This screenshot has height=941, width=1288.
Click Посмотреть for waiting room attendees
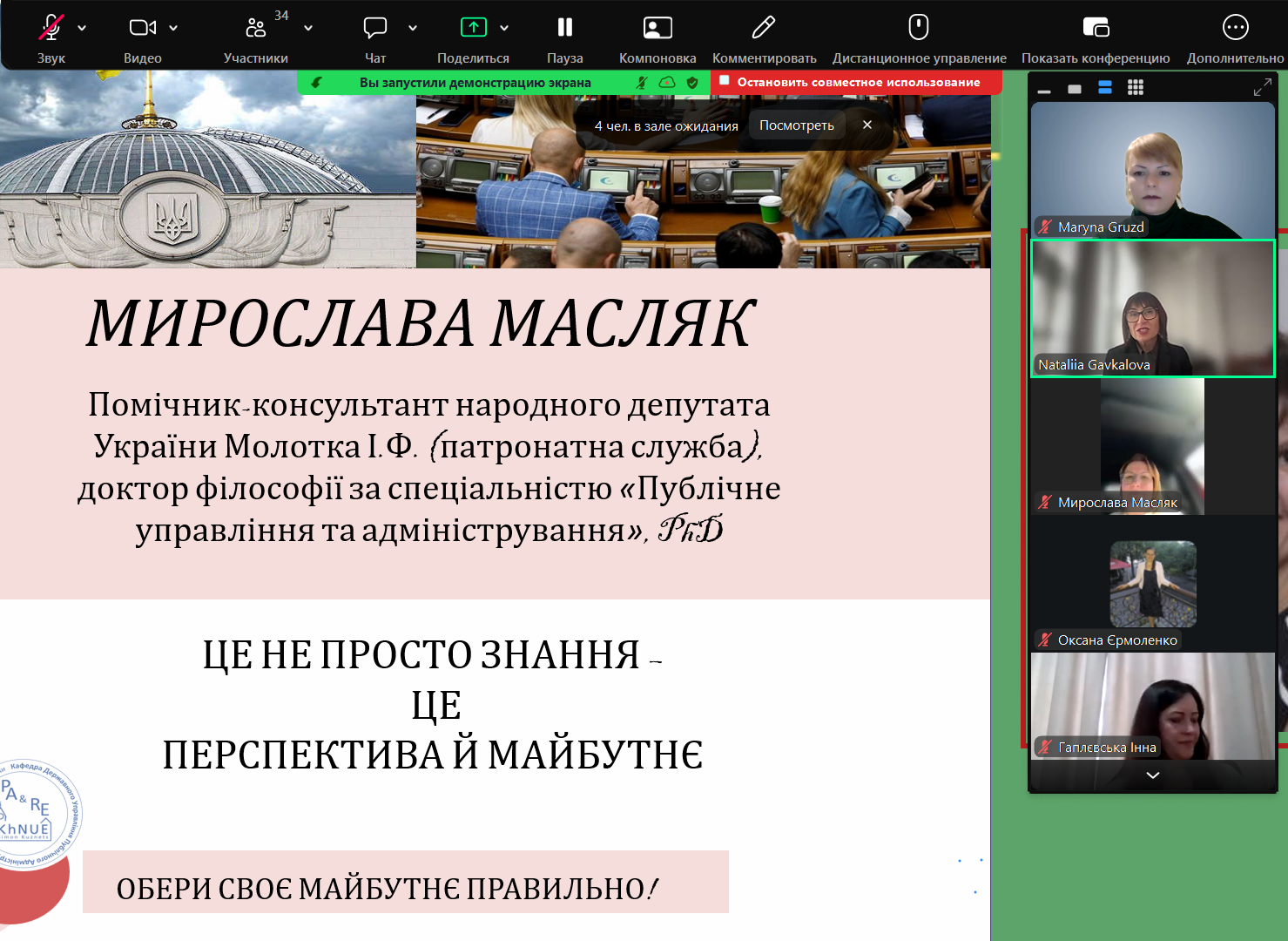tap(796, 125)
